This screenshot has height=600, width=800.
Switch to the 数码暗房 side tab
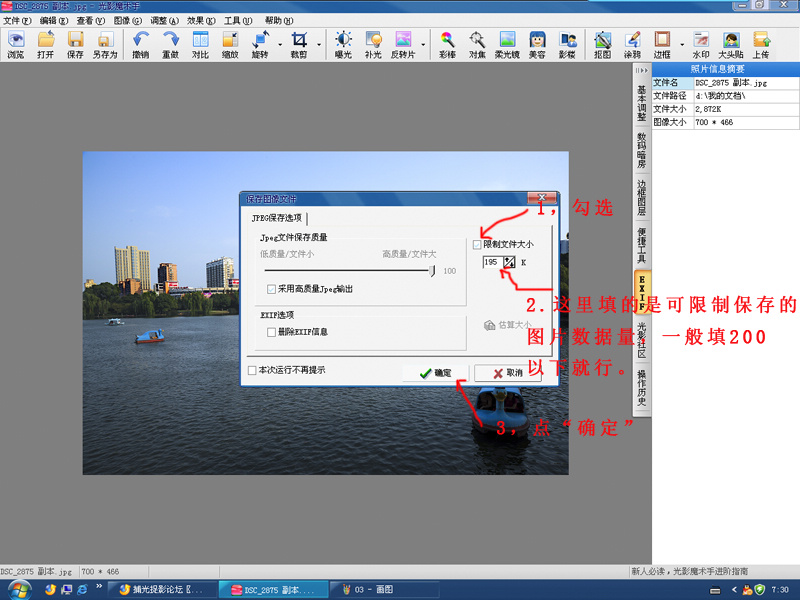tap(642, 149)
